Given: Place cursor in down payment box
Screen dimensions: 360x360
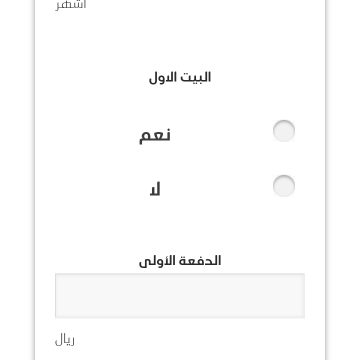Looking at the screenshot, I should click(x=180, y=296).
